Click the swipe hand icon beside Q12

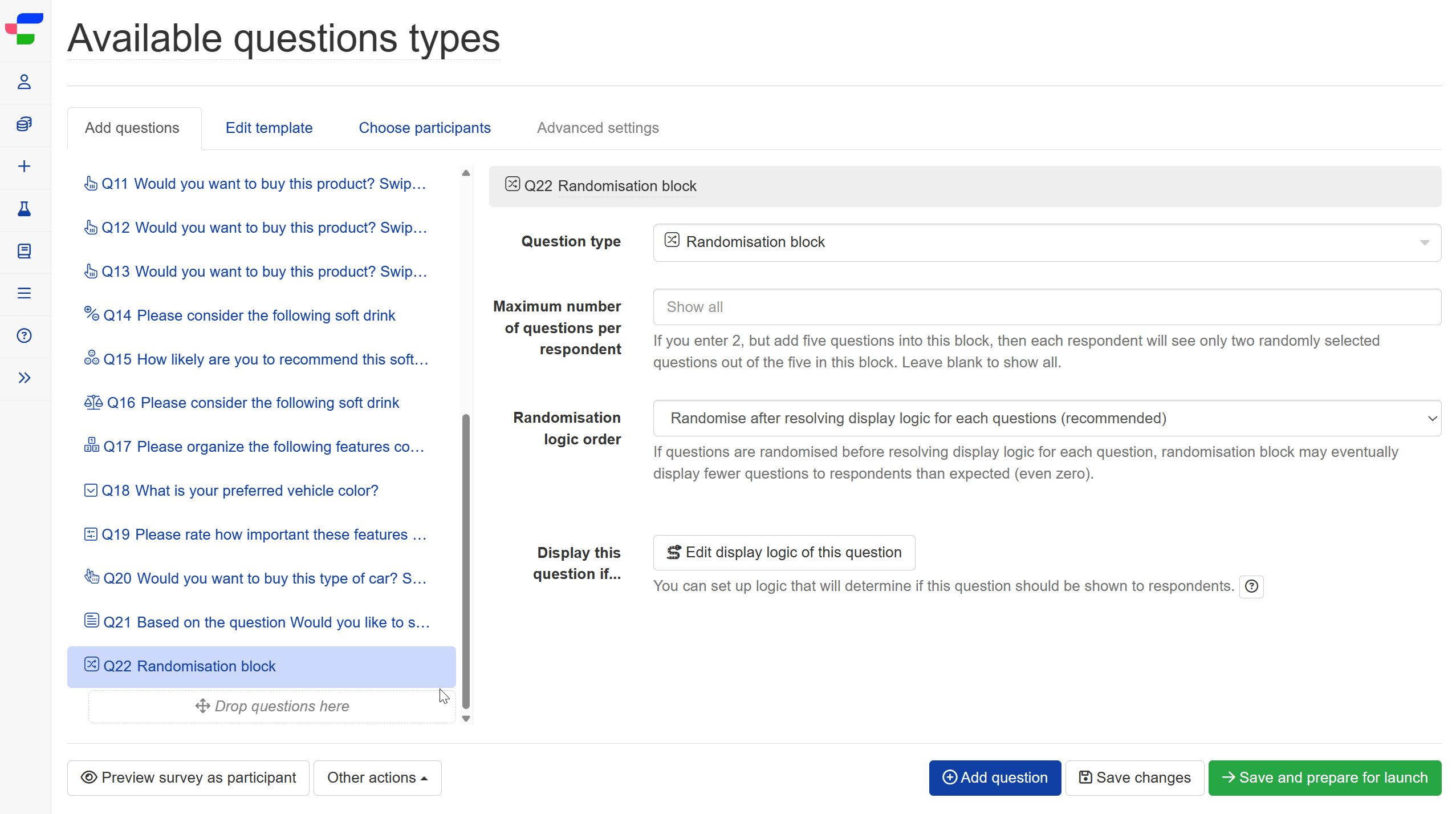pos(91,227)
